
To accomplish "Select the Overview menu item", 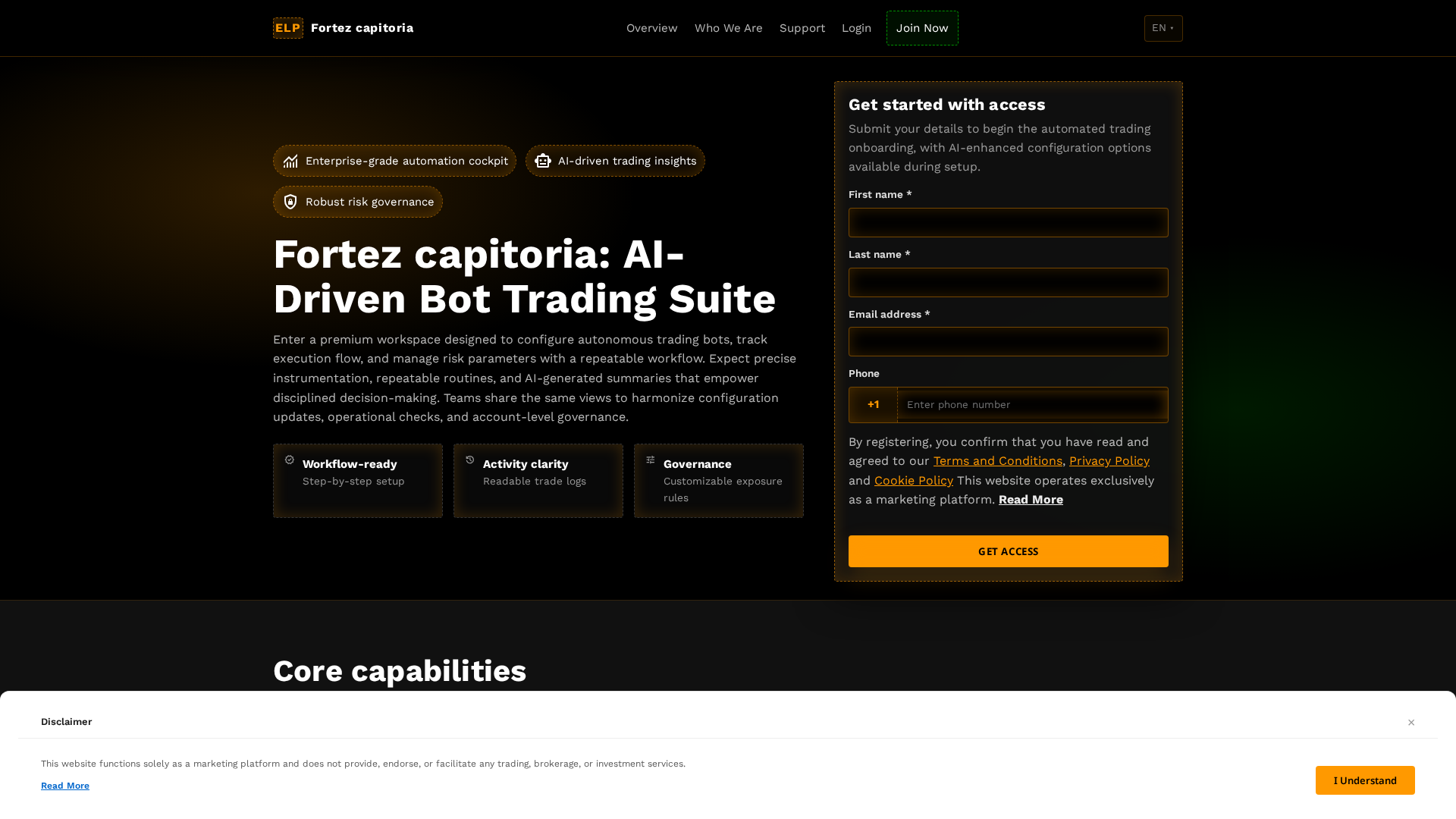I will coord(651,28).
